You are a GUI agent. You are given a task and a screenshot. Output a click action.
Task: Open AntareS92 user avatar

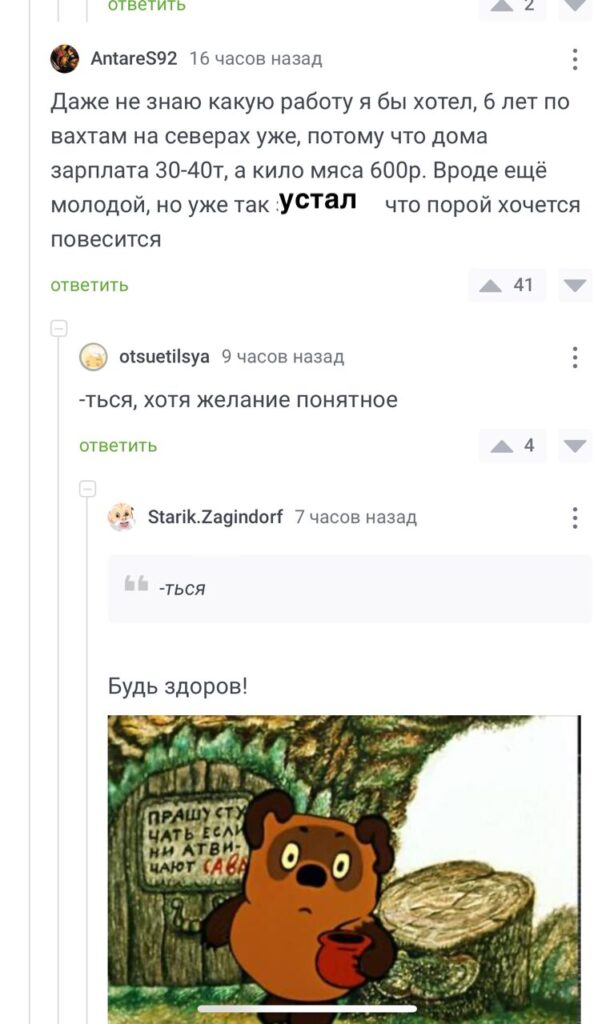65,59
